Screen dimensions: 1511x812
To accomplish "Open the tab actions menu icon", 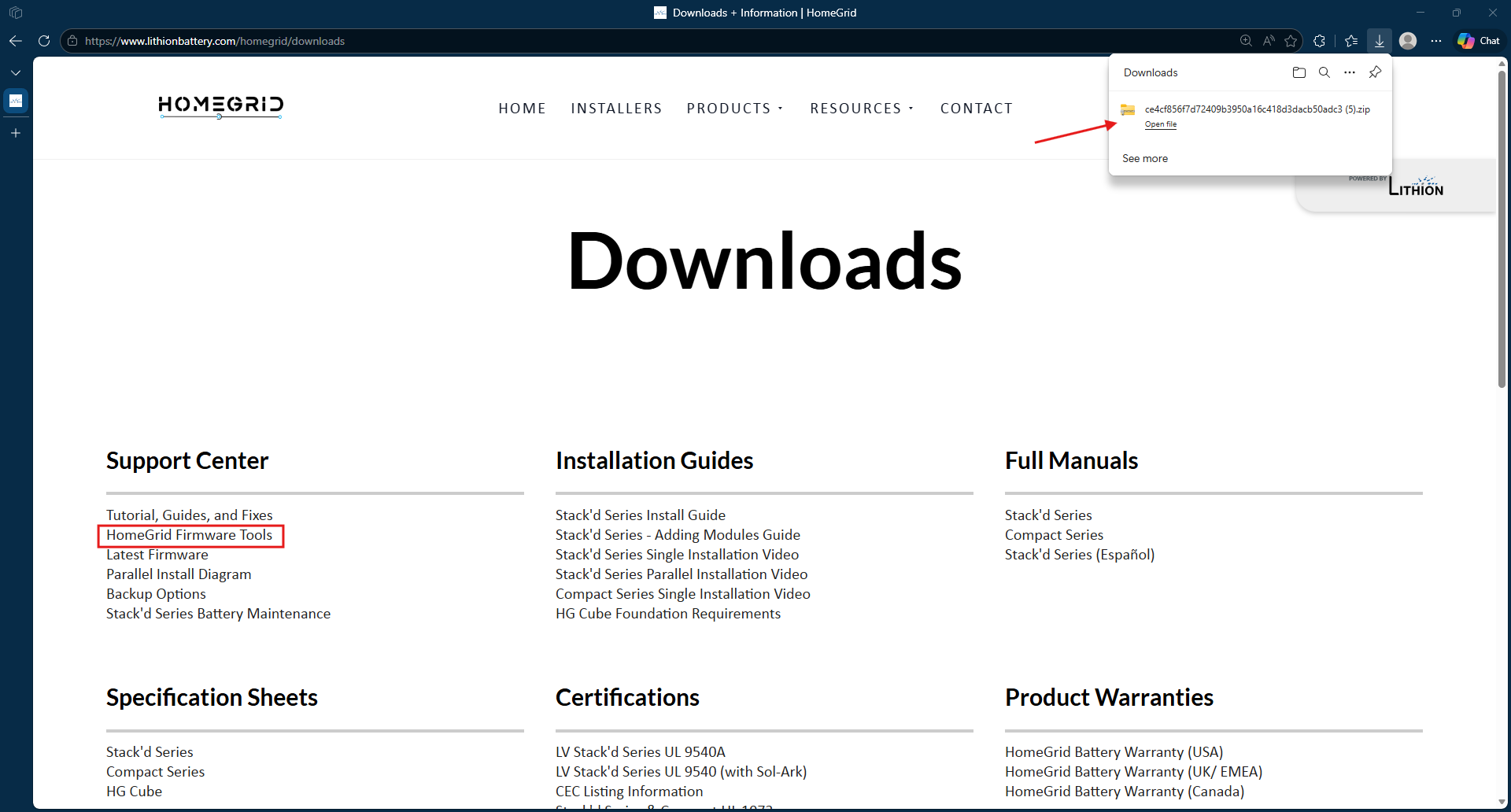I will [16, 13].
